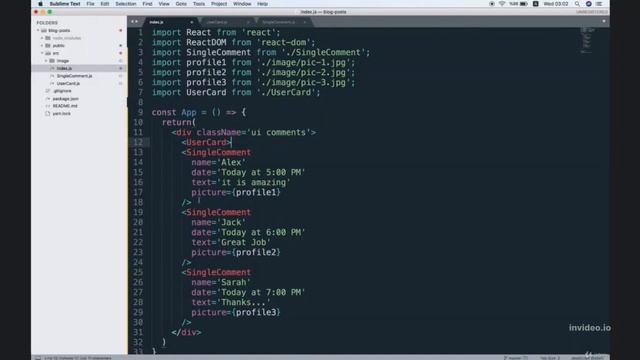Click the tab history navigation arrows
Viewport: 640px width, 360px height.
(134, 22)
